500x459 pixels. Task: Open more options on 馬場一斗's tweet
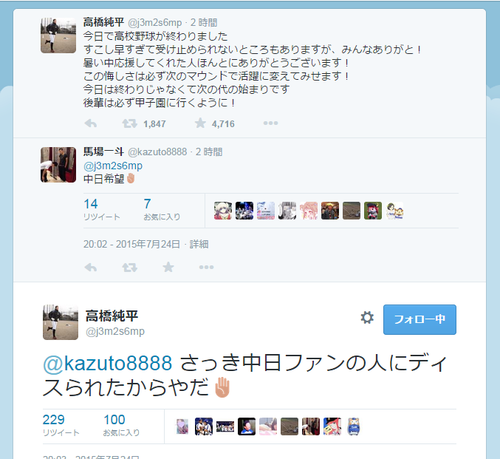pyautogui.click(x=206, y=267)
